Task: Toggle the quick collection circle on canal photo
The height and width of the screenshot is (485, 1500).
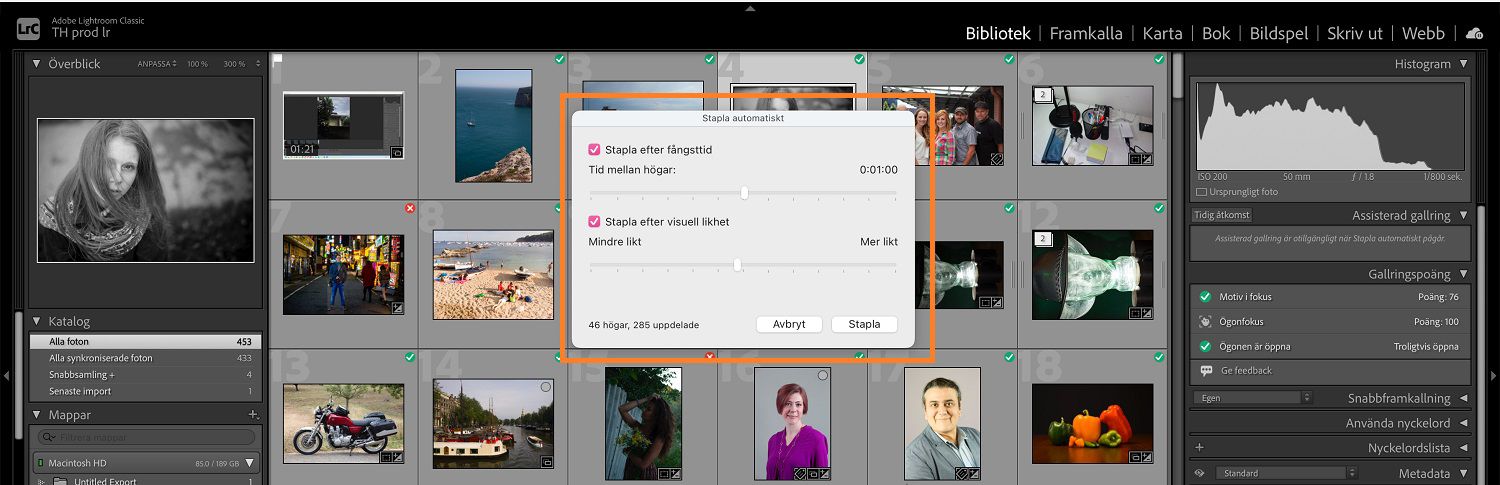Action: [x=545, y=387]
